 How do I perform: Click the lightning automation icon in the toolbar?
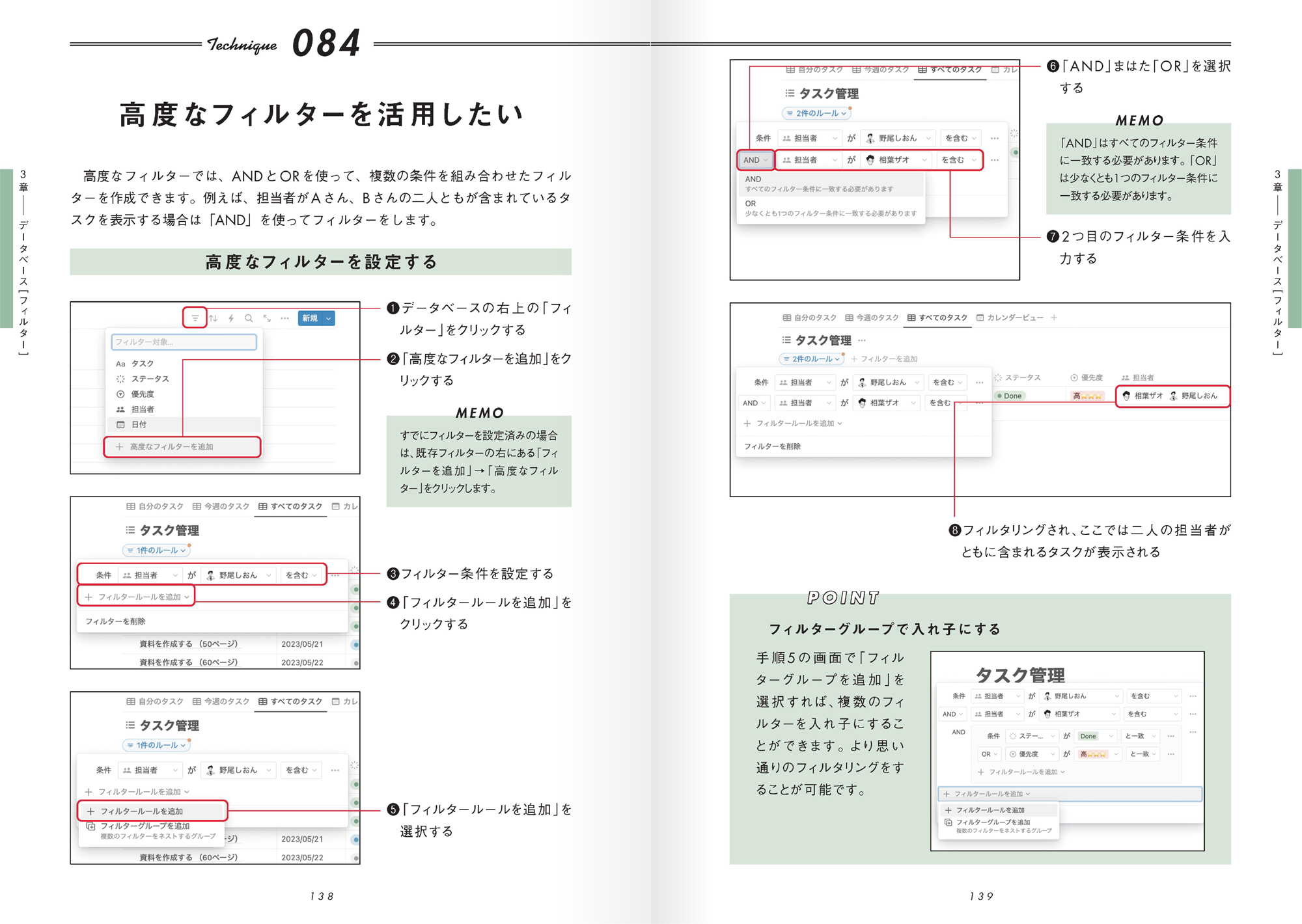pyautogui.click(x=231, y=318)
